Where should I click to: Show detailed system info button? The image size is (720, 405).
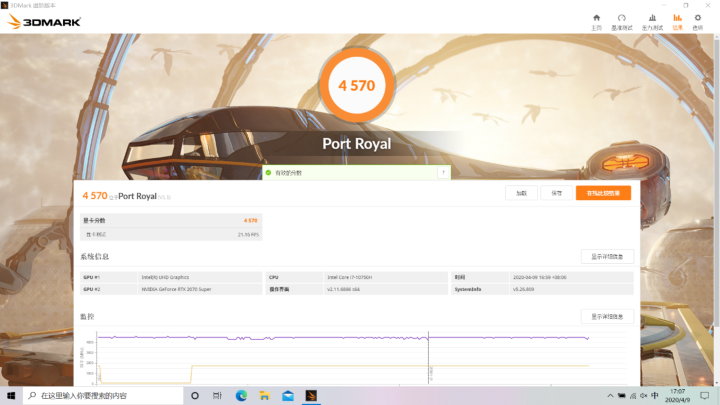point(607,257)
